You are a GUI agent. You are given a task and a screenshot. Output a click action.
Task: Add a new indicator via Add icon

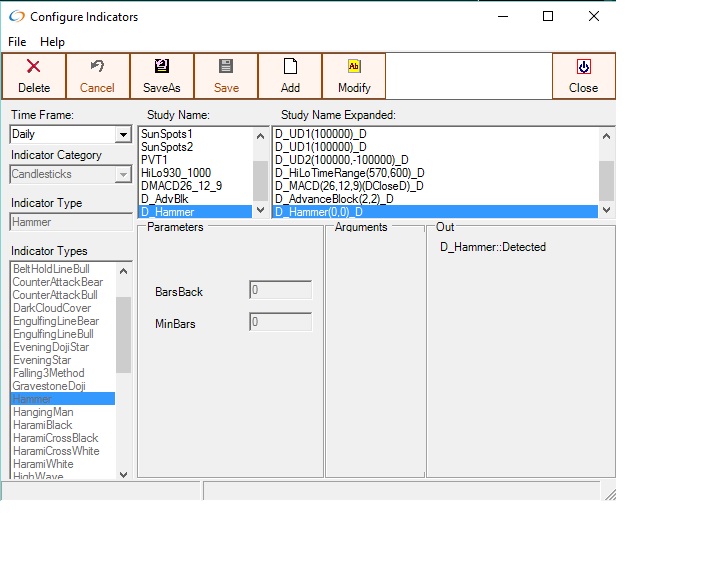[290, 67]
